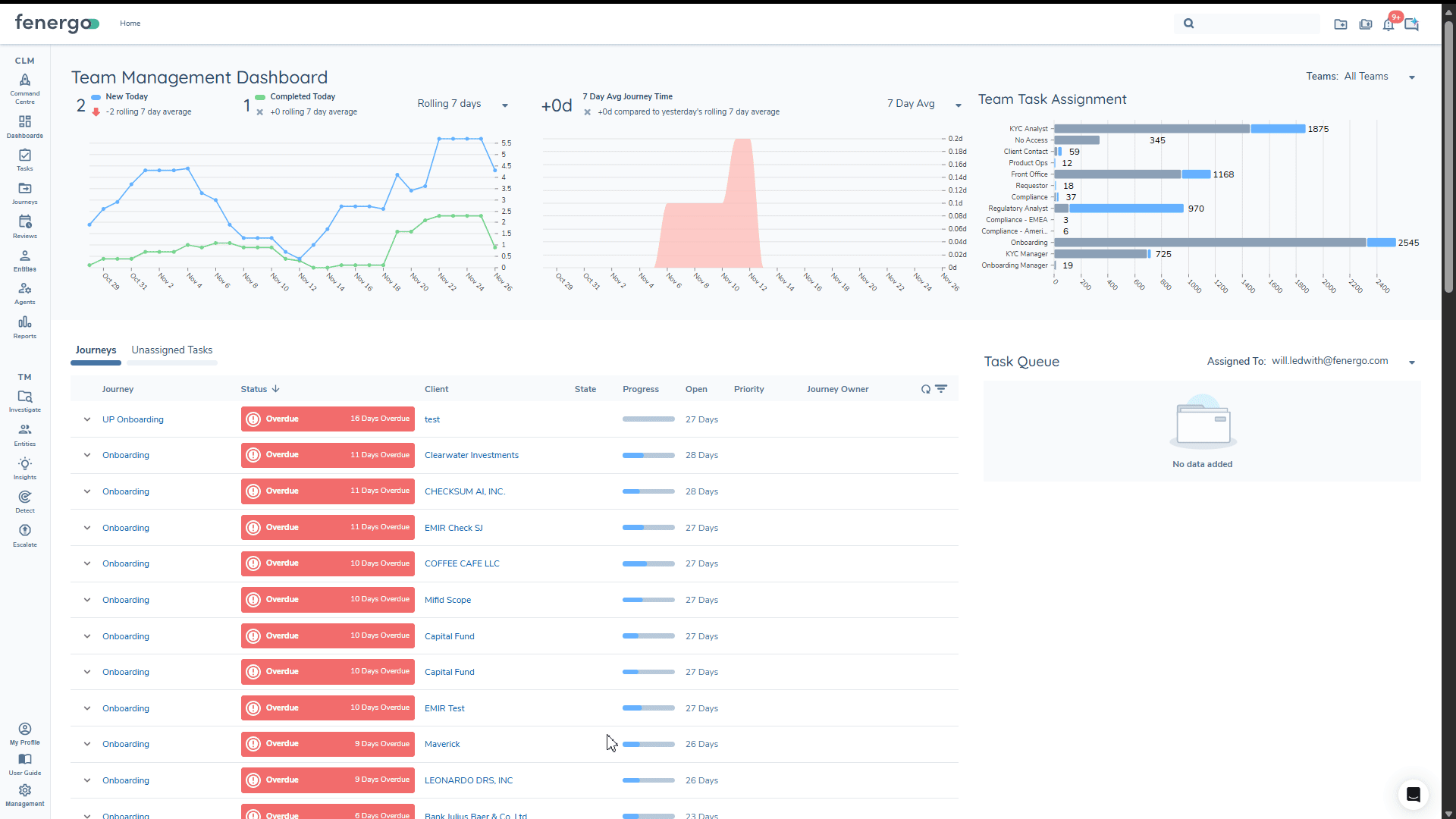Viewport: 1456px width, 819px height.
Task: Expand the UP Onboarding journey row
Action: (87, 419)
